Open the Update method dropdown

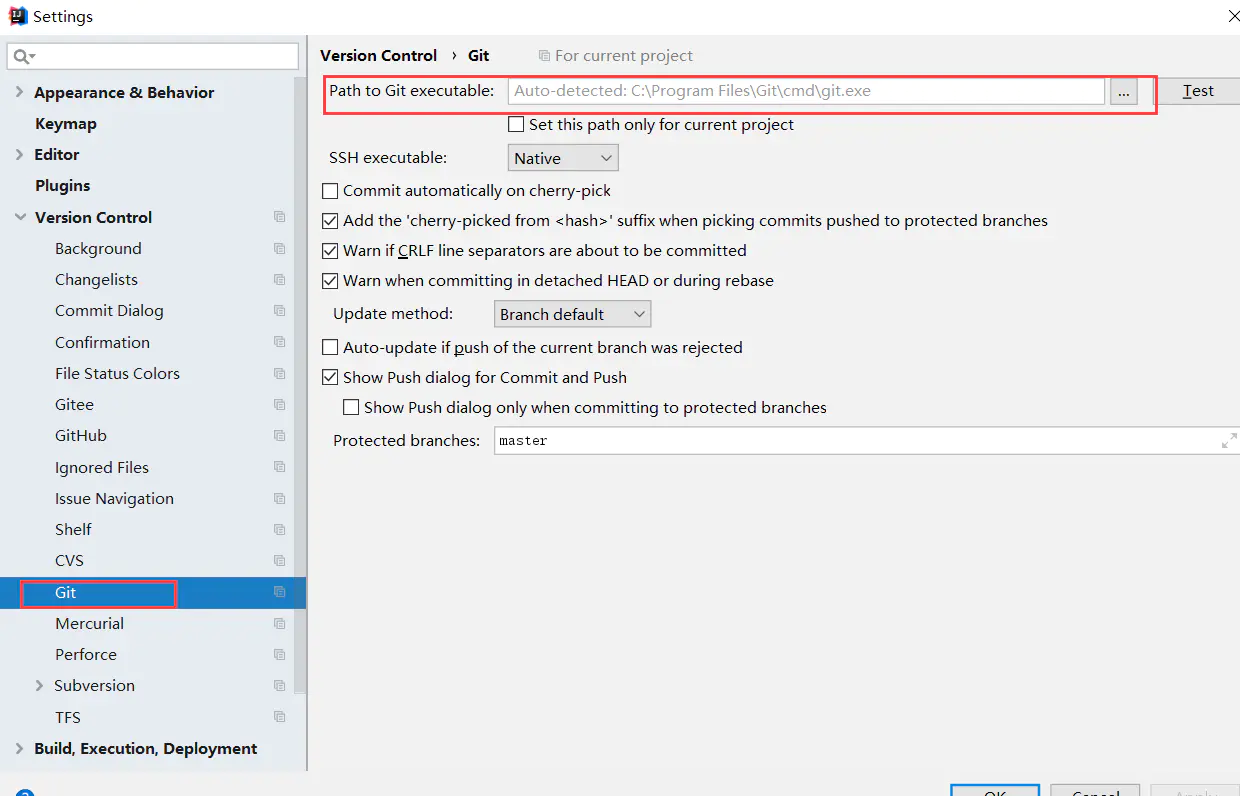pyautogui.click(x=572, y=314)
